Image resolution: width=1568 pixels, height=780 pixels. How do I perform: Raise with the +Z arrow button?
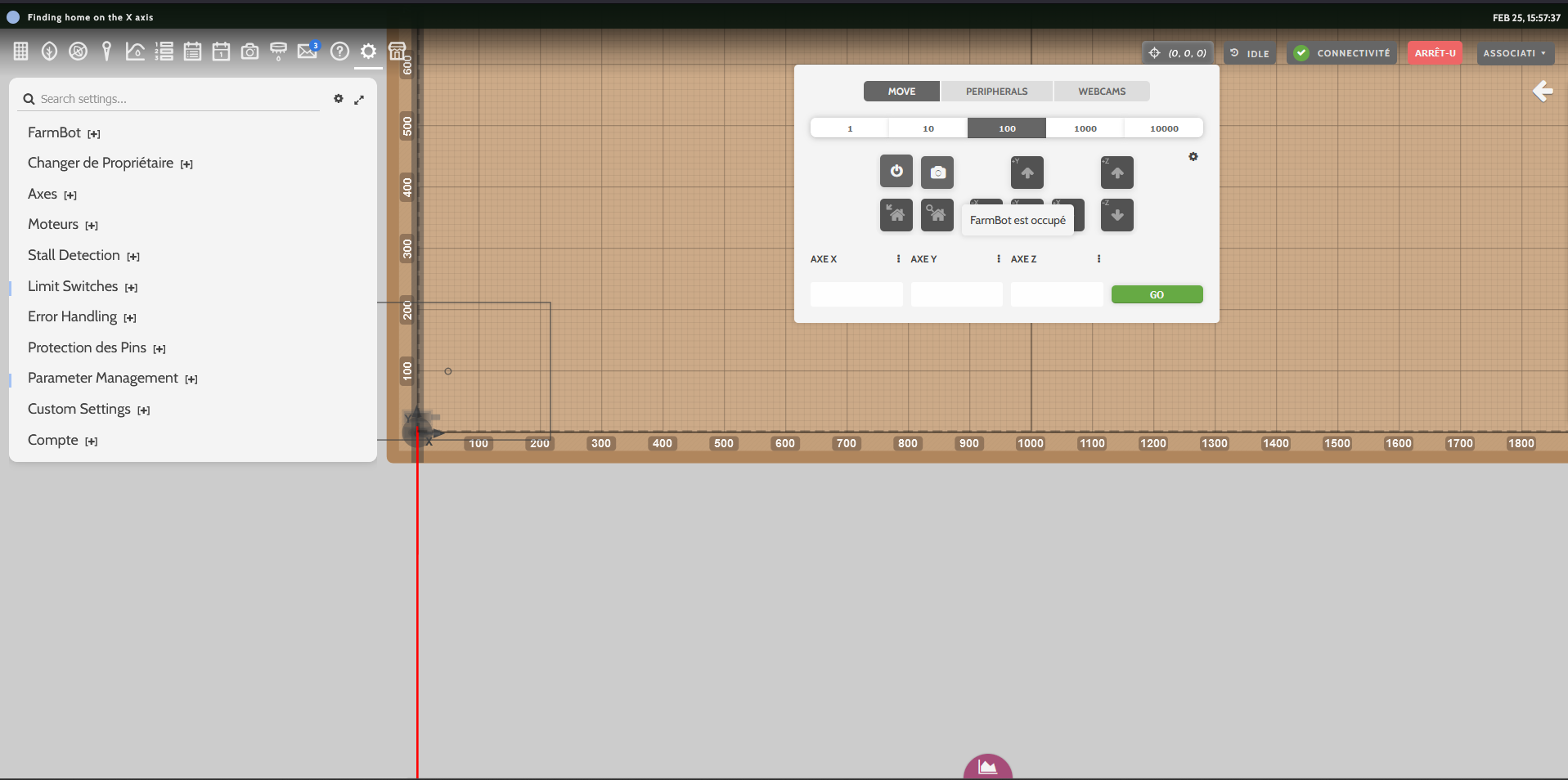click(1117, 172)
